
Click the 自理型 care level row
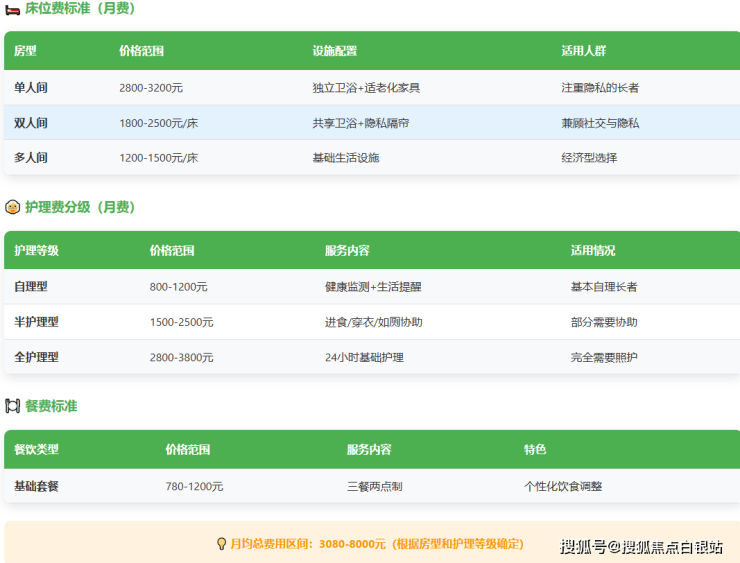coord(31,287)
